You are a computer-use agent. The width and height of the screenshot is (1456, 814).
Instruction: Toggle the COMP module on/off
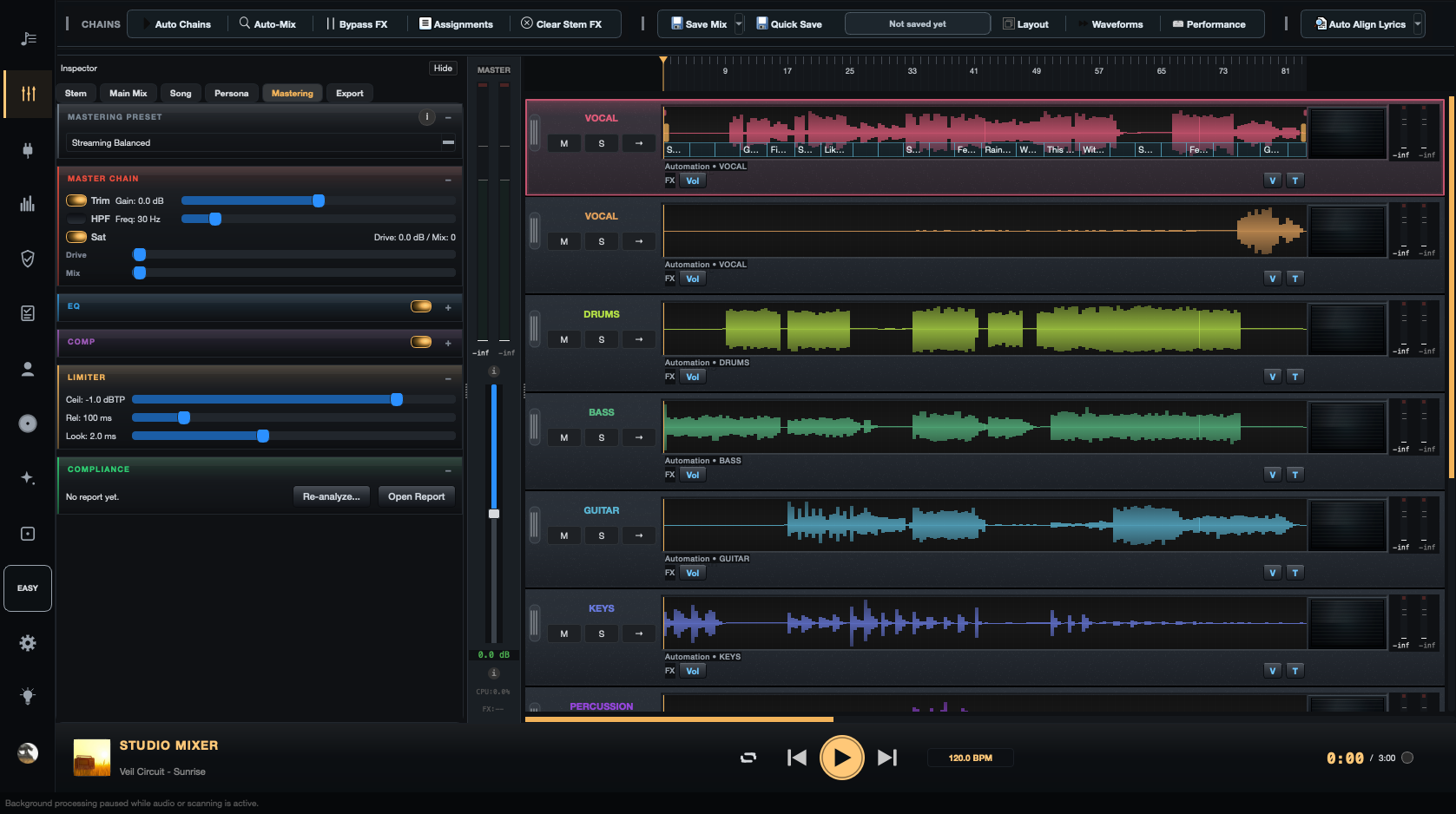(421, 342)
